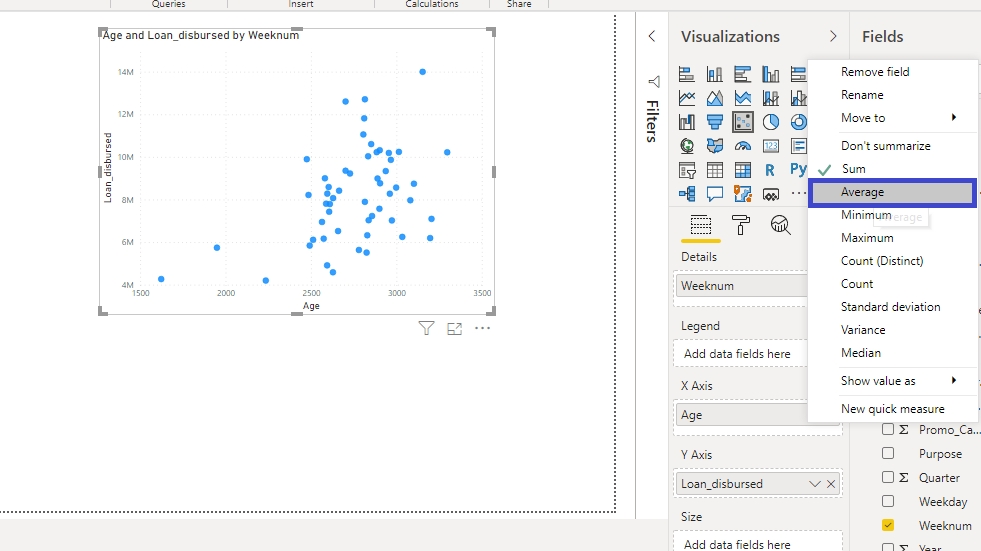
Task: Select the R script visual icon
Action: tap(771, 170)
